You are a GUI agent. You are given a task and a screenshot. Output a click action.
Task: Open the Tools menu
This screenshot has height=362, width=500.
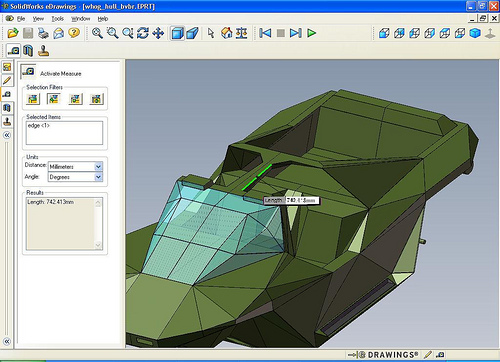(57, 19)
